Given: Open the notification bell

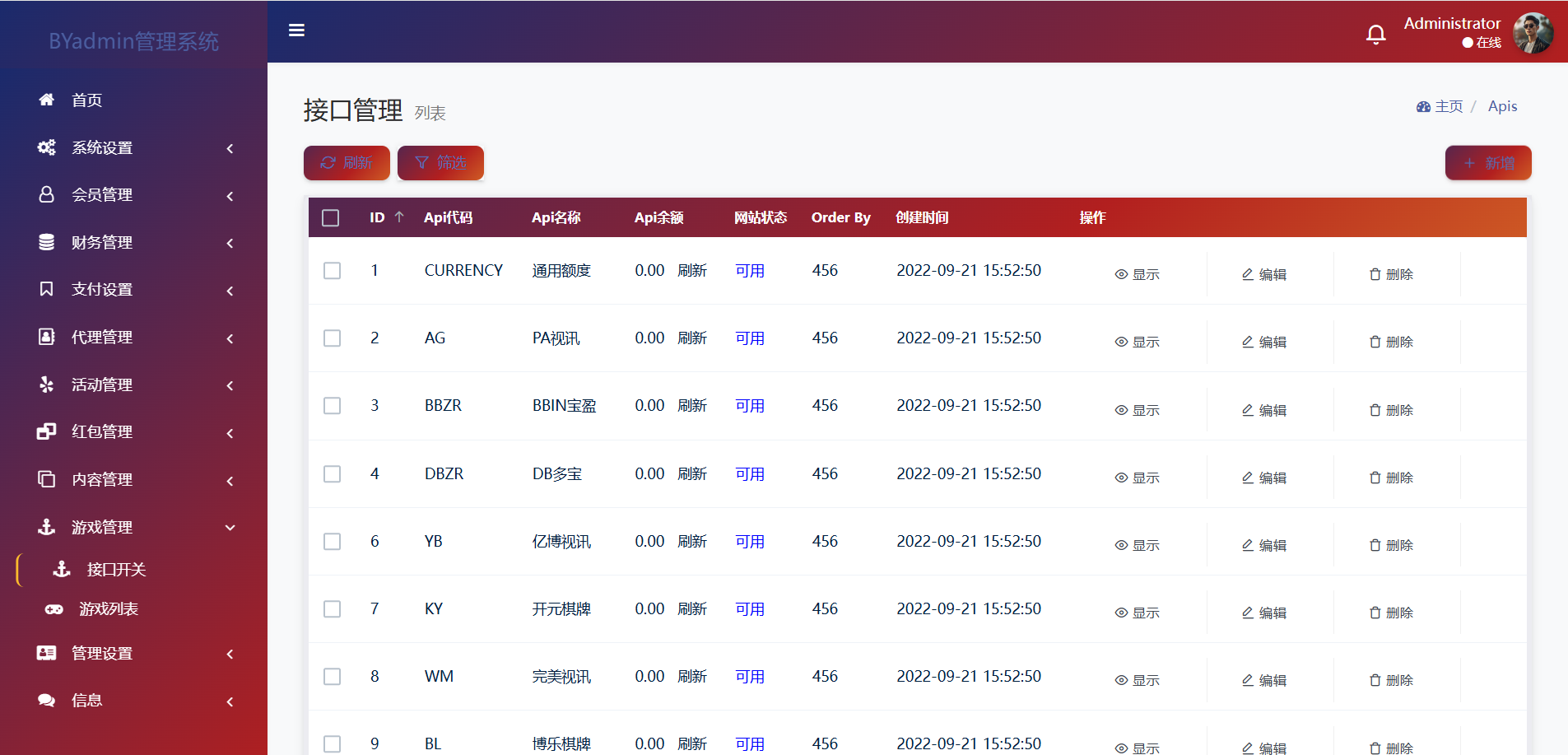Looking at the screenshot, I should [1375, 34].
